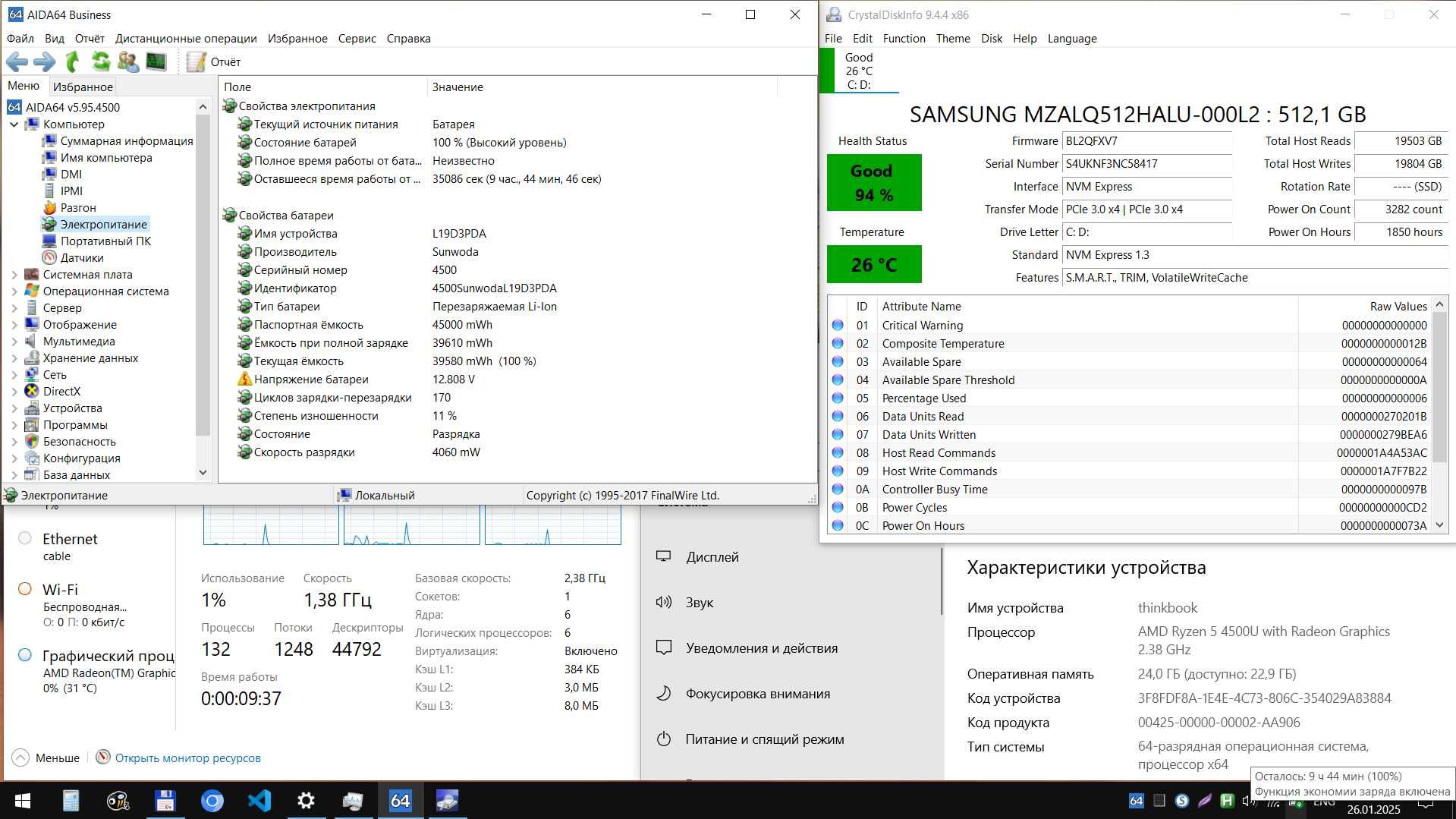
Task: Open the AIDA64 system monitor icon
Action: [x=156, y=61]
